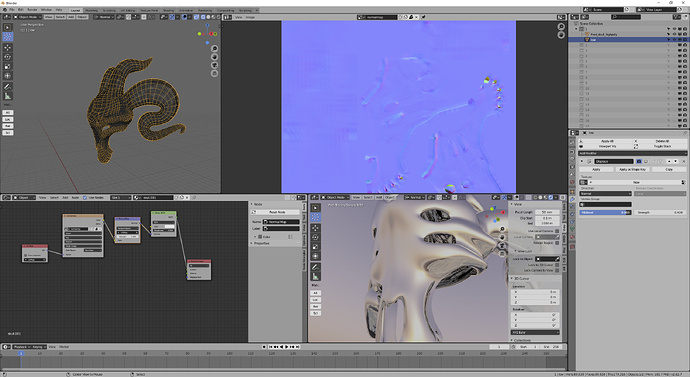Open the File menu

tap(12, 9)
